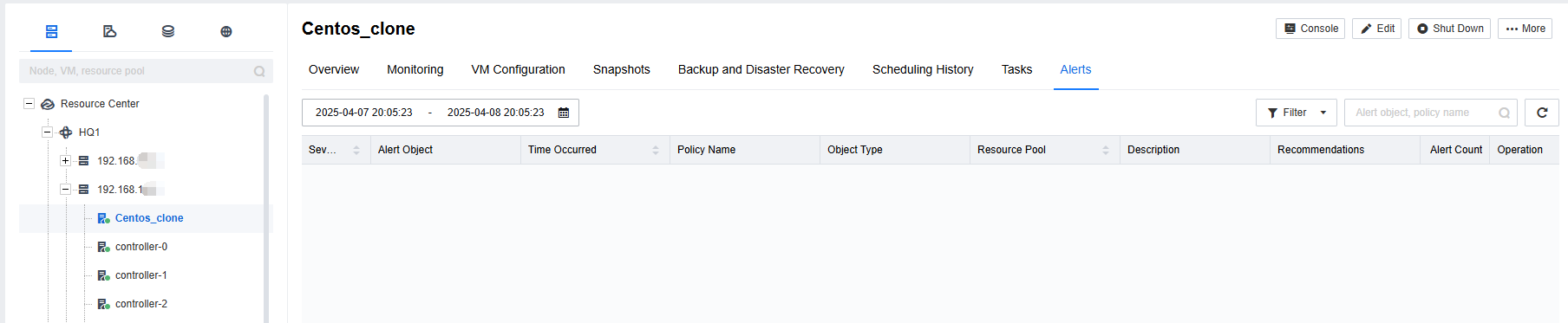Open the calendar date picker icon
This screenshot has height=323, width=1568.
[x=564, y=113]
